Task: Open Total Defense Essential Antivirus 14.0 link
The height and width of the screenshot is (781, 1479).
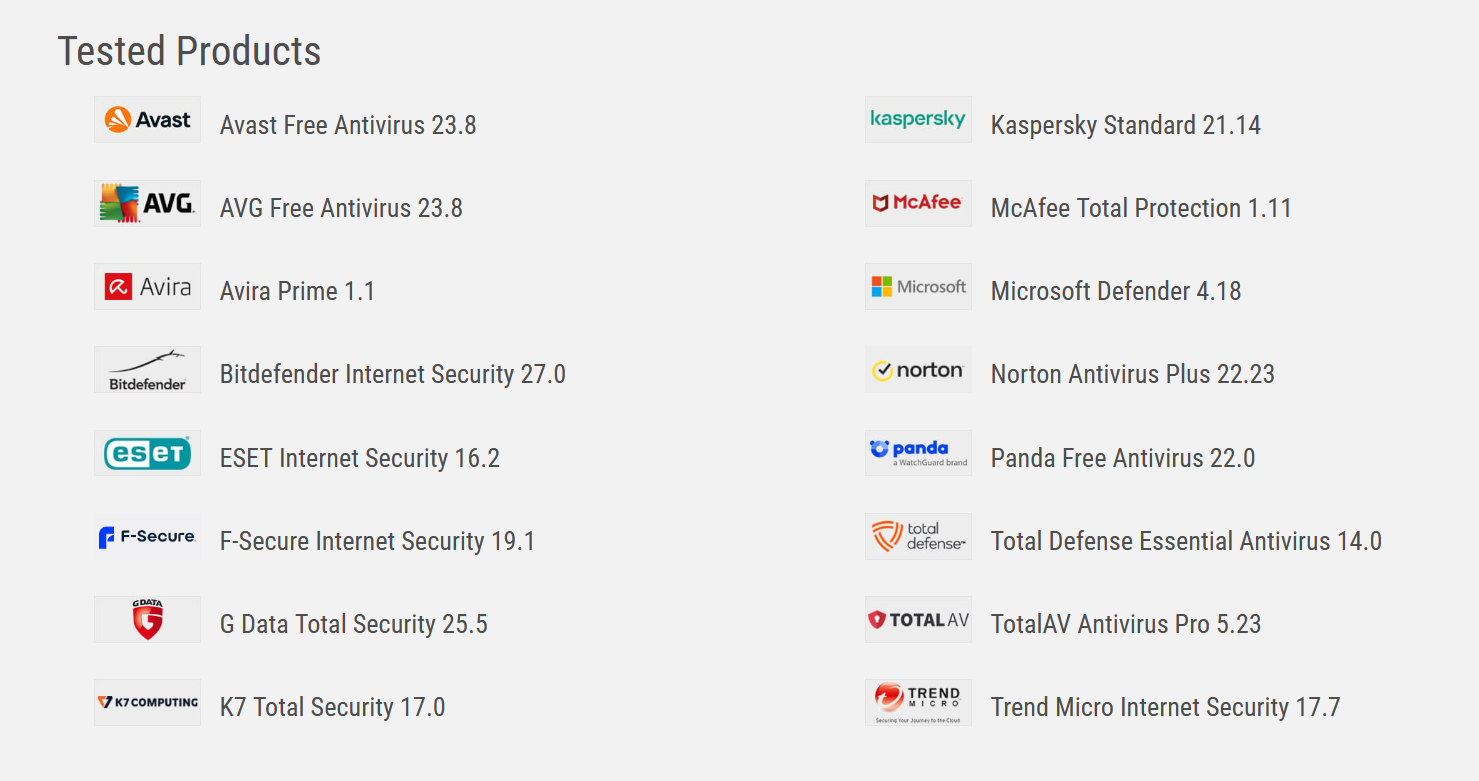Action: click(1186, 541)
